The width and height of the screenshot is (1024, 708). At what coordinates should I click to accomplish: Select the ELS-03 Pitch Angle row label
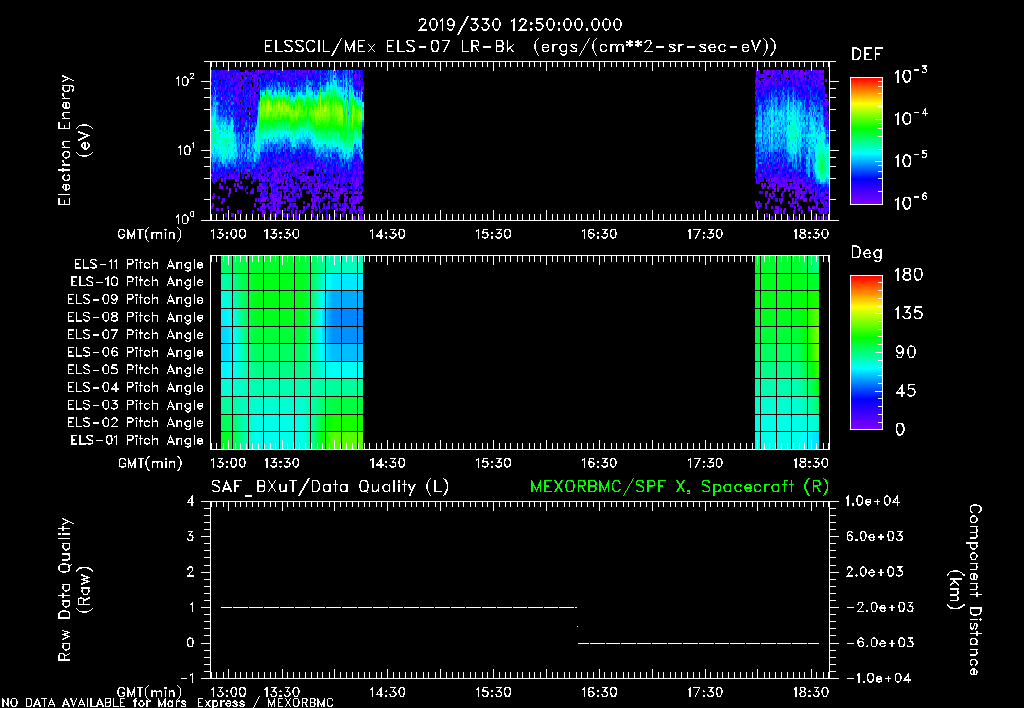[135, 405]
